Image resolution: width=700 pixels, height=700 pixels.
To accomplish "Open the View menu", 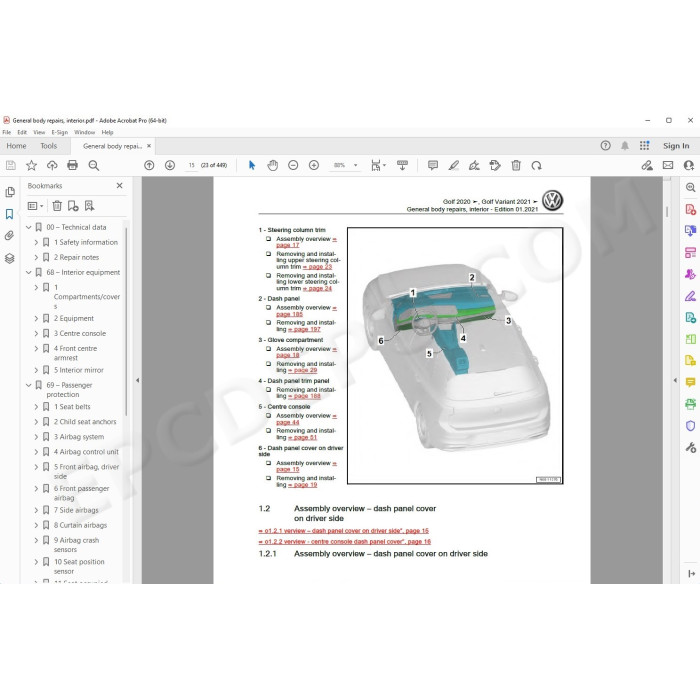I will coord(39,133).
